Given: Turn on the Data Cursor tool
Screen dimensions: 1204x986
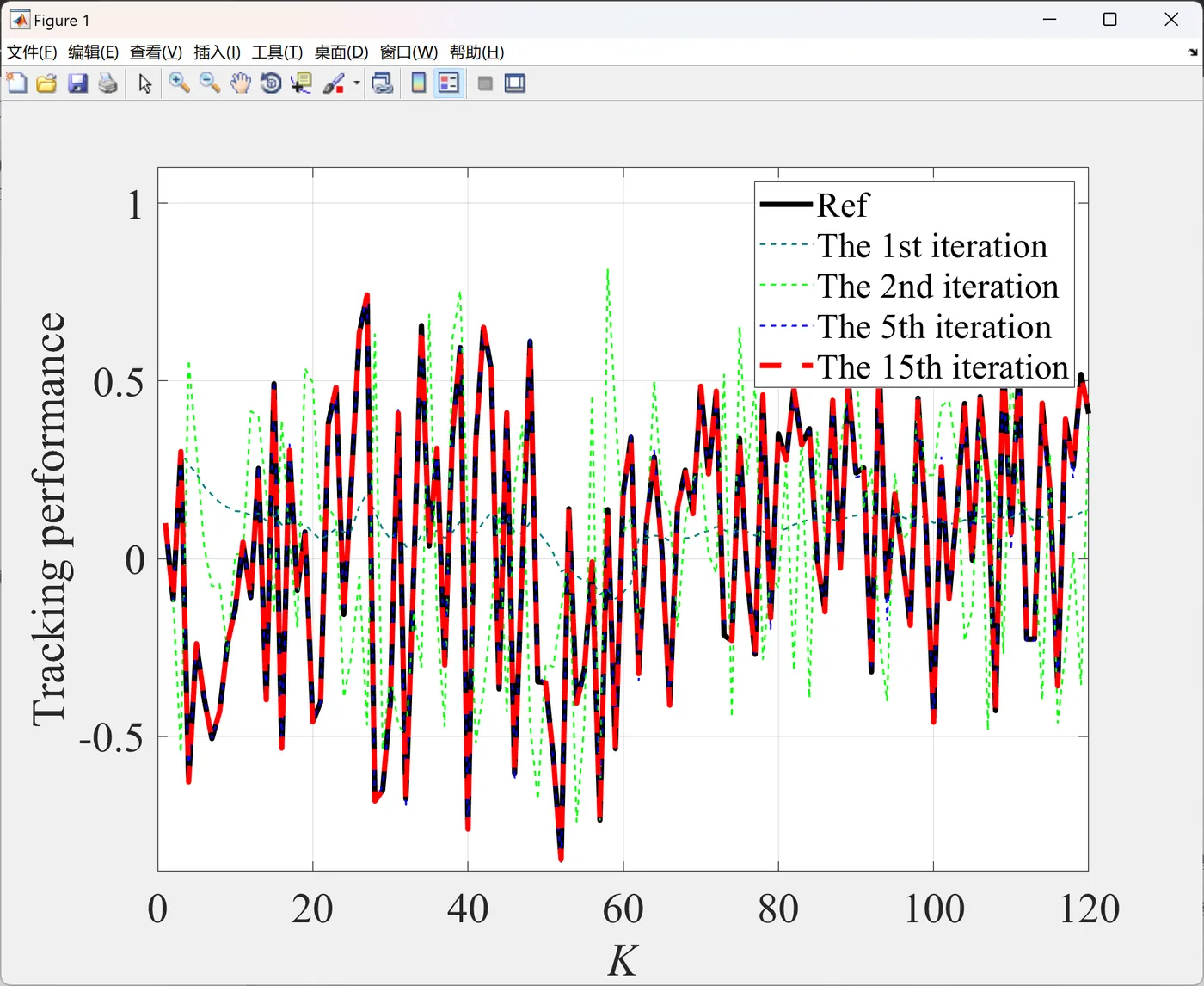Looking at the screenshot, I should pos(301,83).
